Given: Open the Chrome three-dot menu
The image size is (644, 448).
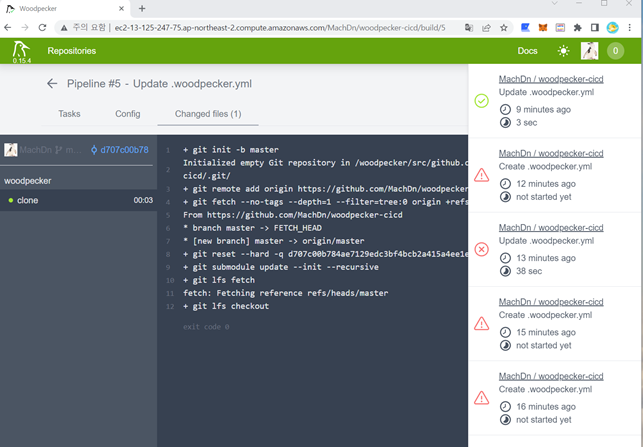Looking at the screenshot, I should point(630,28).
